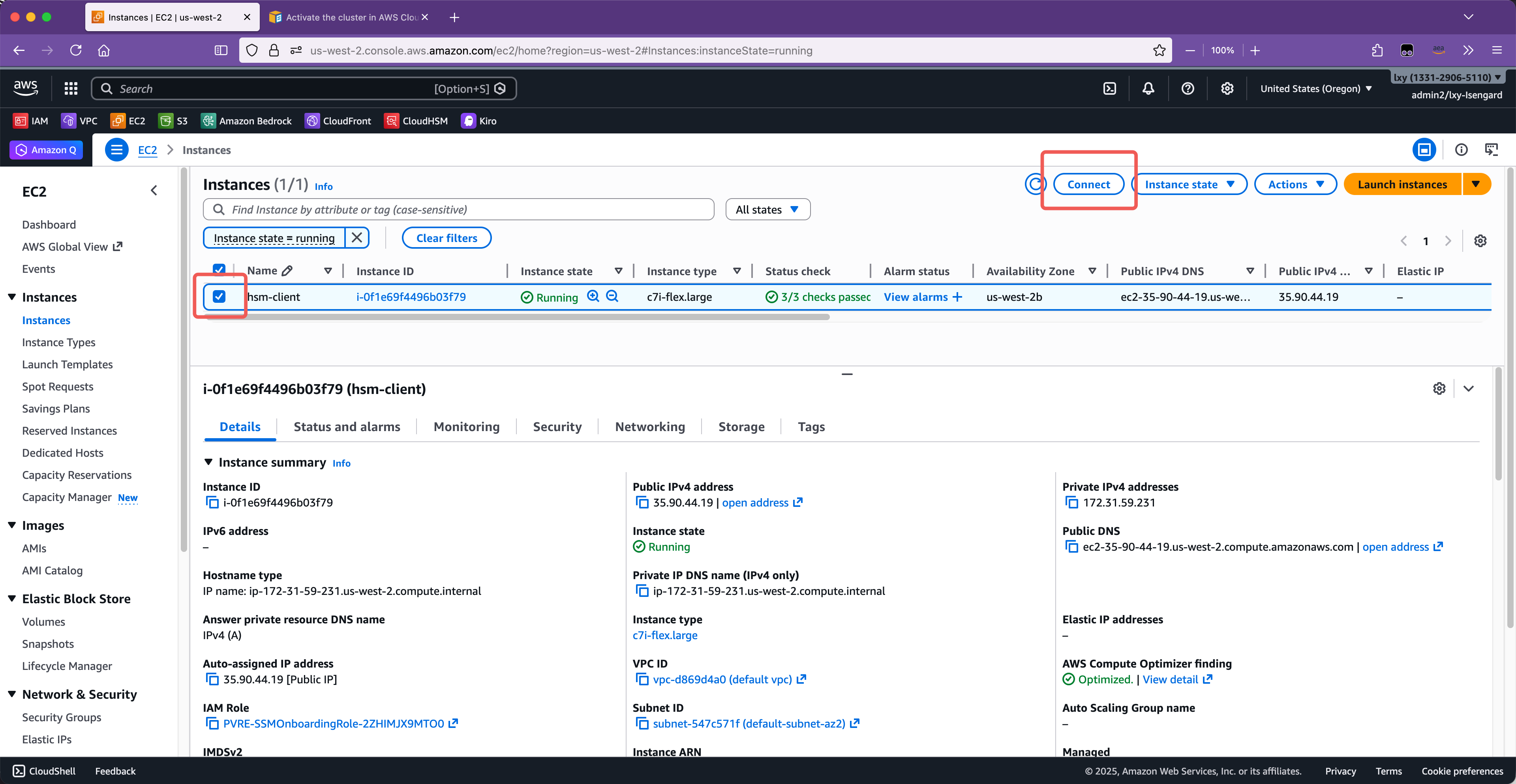Switch to the Networking tab

[650, 427]
